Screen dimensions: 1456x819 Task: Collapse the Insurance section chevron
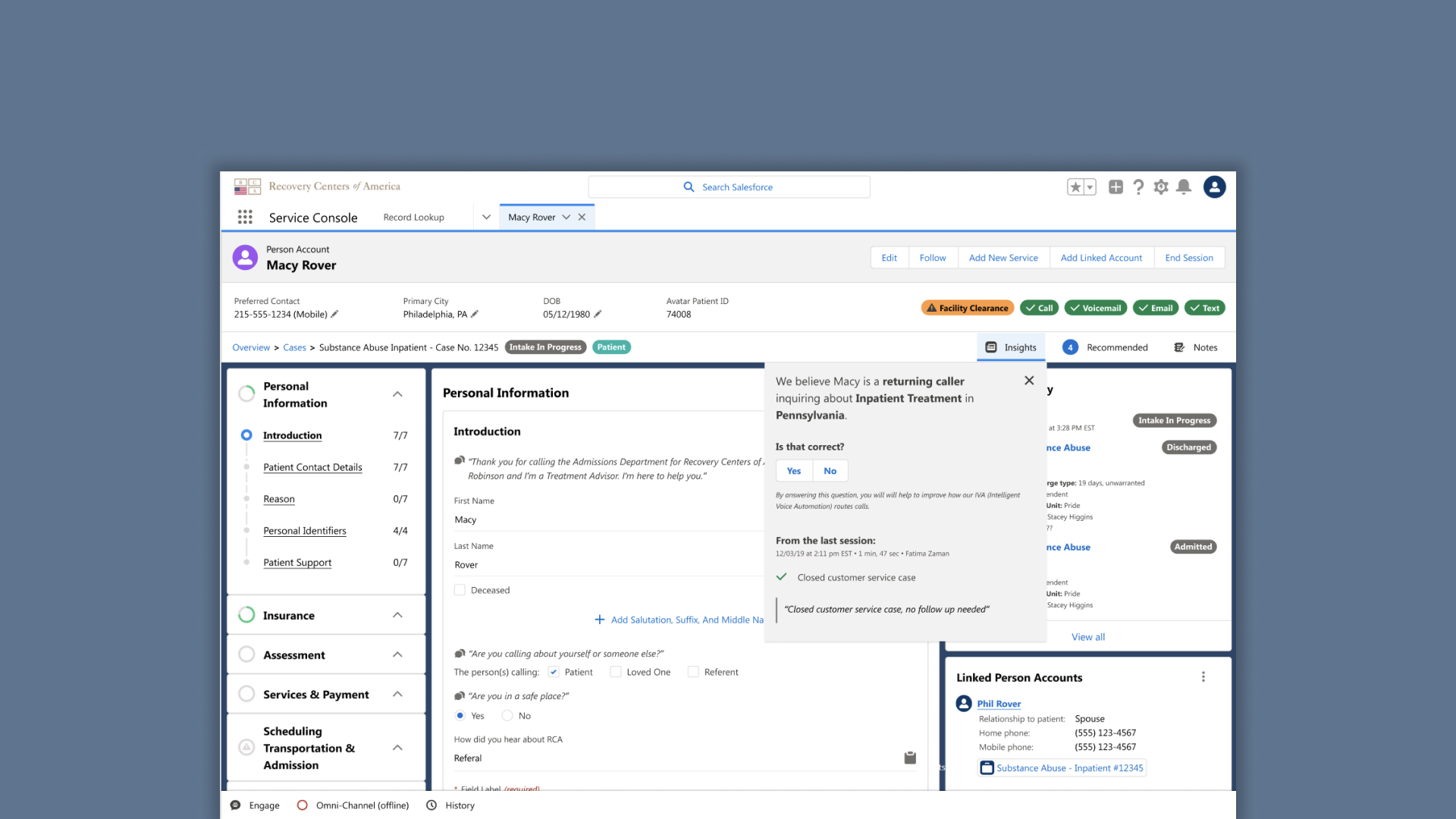click(x=397, y=615)
